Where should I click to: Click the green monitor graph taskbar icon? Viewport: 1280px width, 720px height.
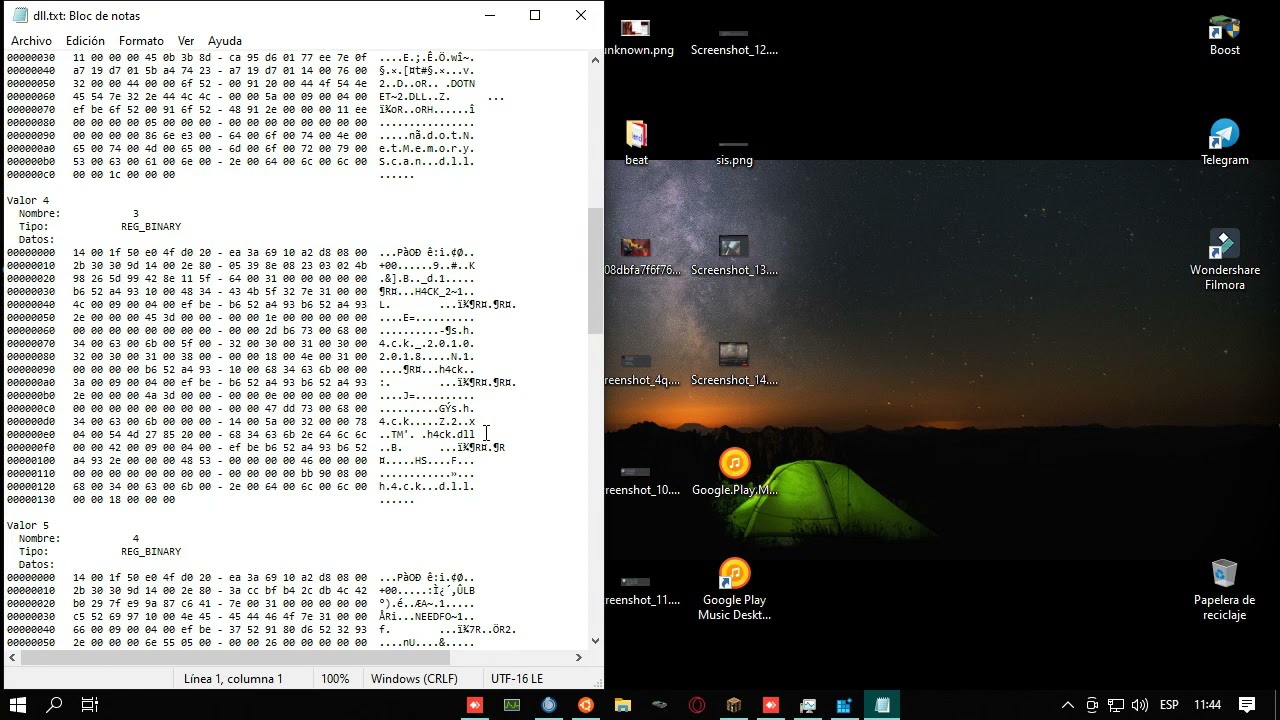click(x=512, y=705)
